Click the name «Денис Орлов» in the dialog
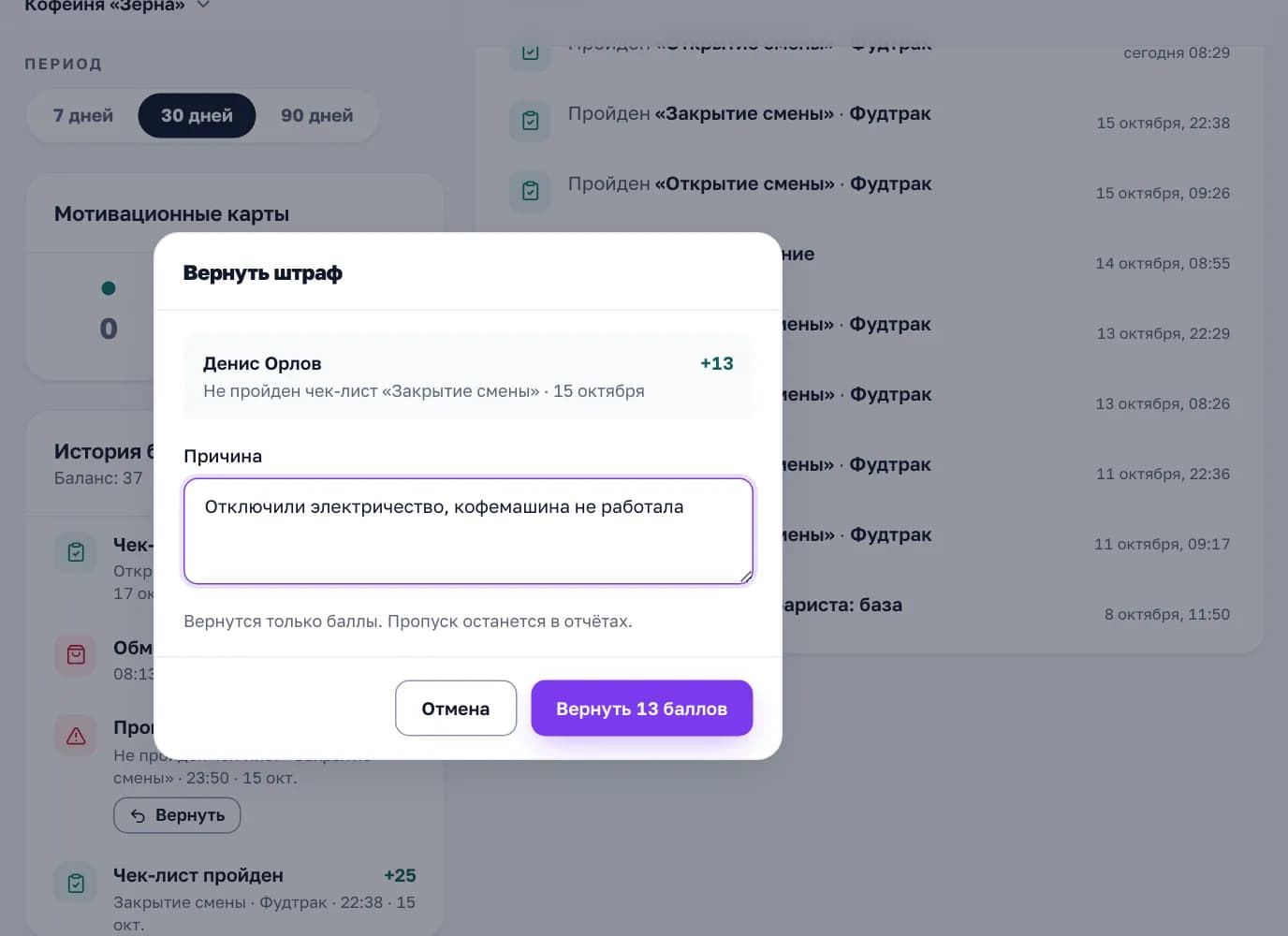The width and height of the screenshot is (1288, 936). coord(262,363)
